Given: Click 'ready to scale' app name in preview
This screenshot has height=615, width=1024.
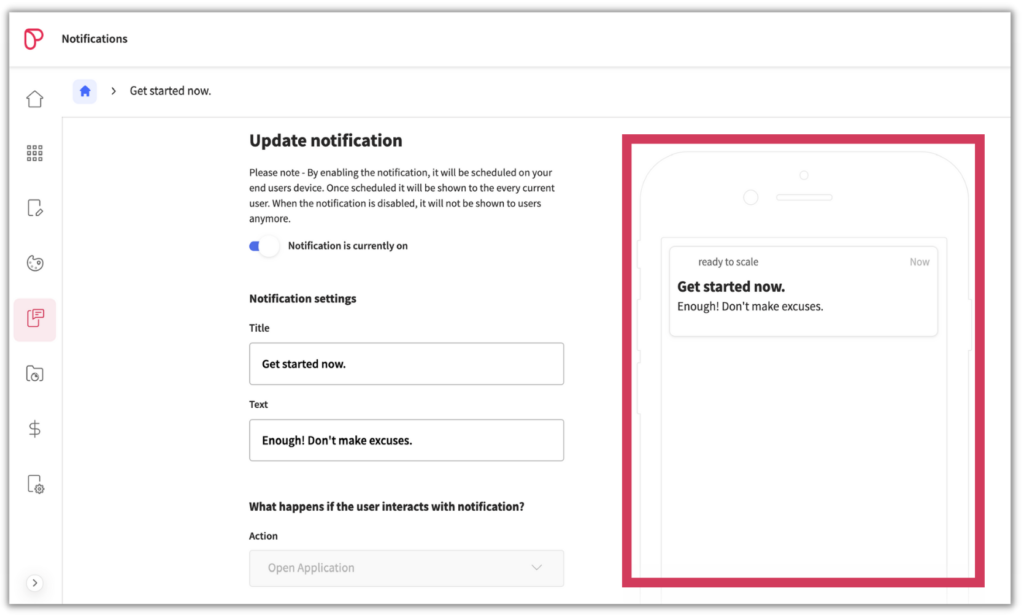Looking at the screenshot, I should (728, 262).
